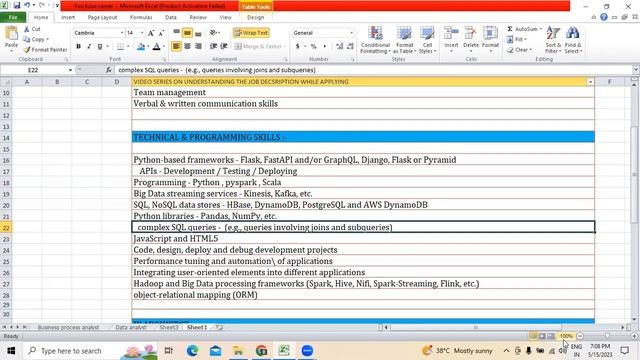Switch to the Formulas tab

click(141, 17)
